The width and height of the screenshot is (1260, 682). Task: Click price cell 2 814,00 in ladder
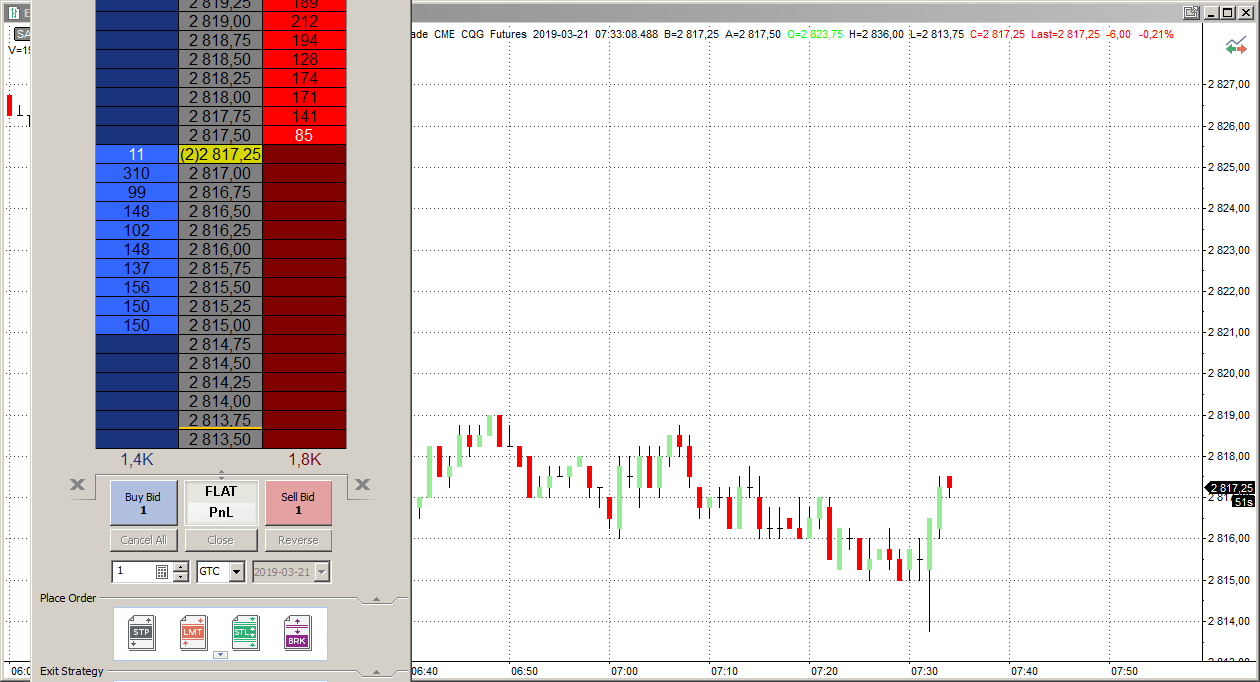coord(221,402)
